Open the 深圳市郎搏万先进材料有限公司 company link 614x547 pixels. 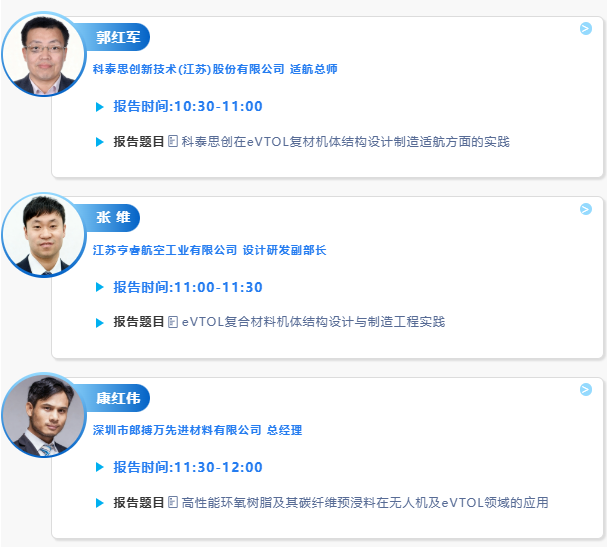pyautogui.click(x=177, y=430)
